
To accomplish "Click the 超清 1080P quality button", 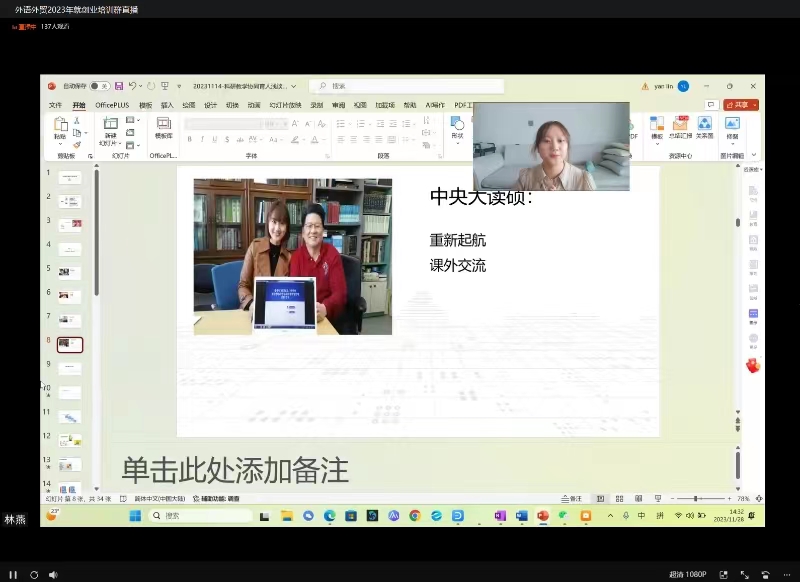I will (688, 574).
